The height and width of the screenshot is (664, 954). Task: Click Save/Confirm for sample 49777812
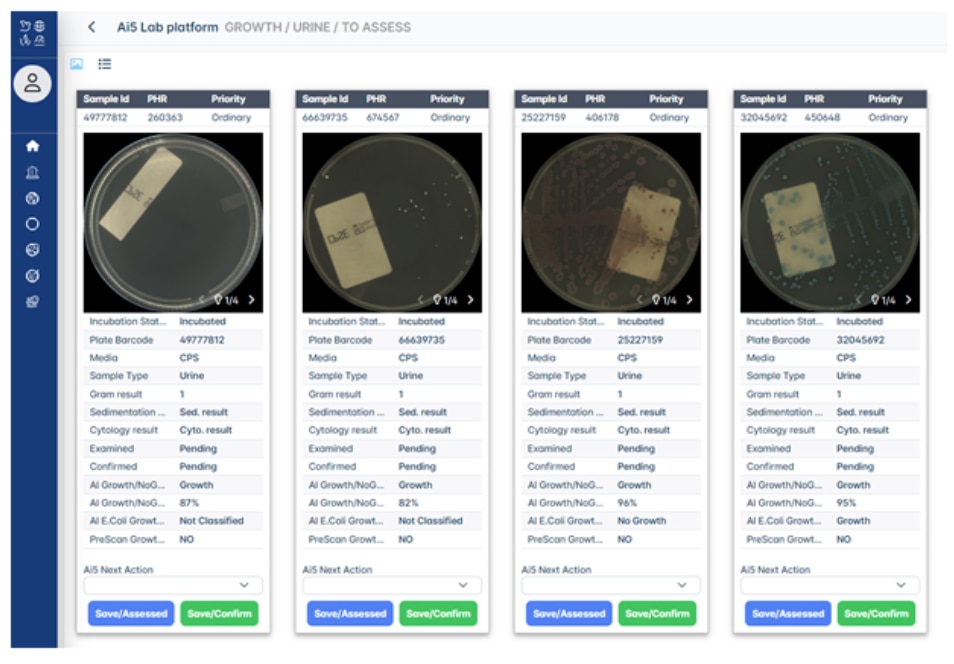coord(220,613)
